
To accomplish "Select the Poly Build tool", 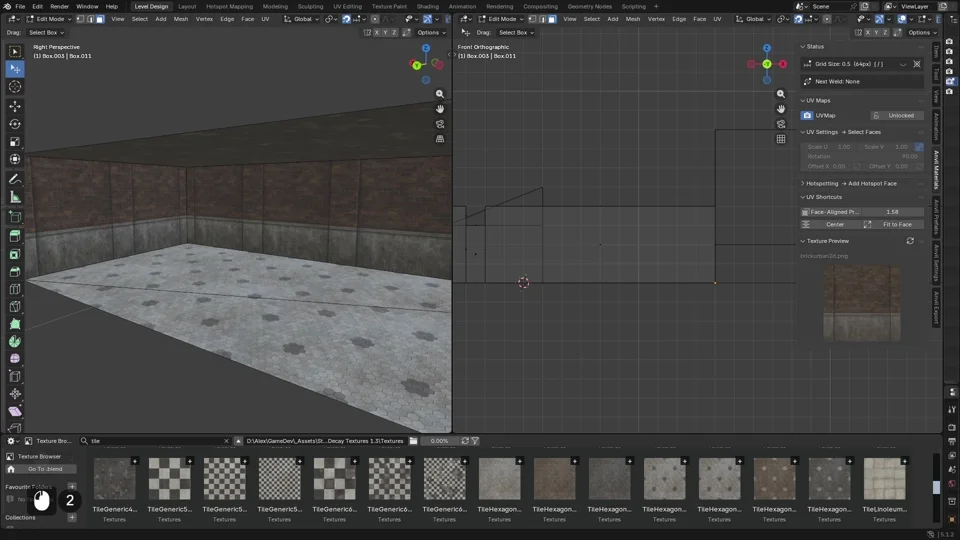I will point(15,324).
